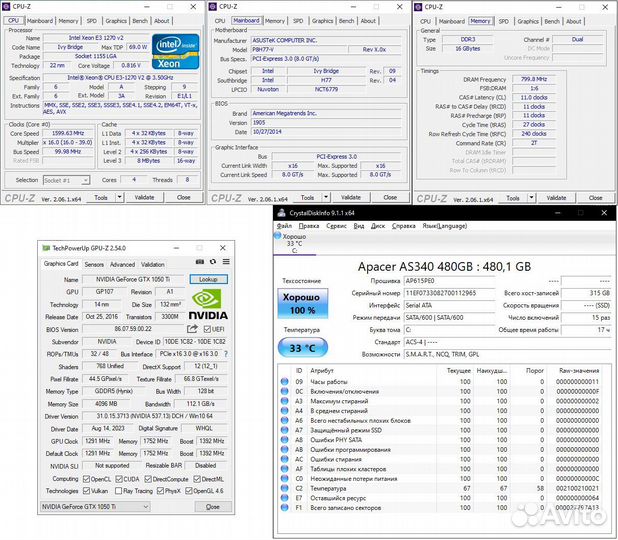Click the status dot of the Часы работы row
The width and height of the screenshot is (618, 540).
285,382
